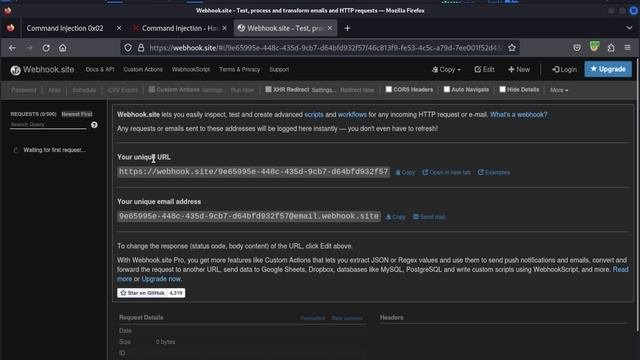
Task: Open a new tab with plus icon
Action: [x=347, y=28]
